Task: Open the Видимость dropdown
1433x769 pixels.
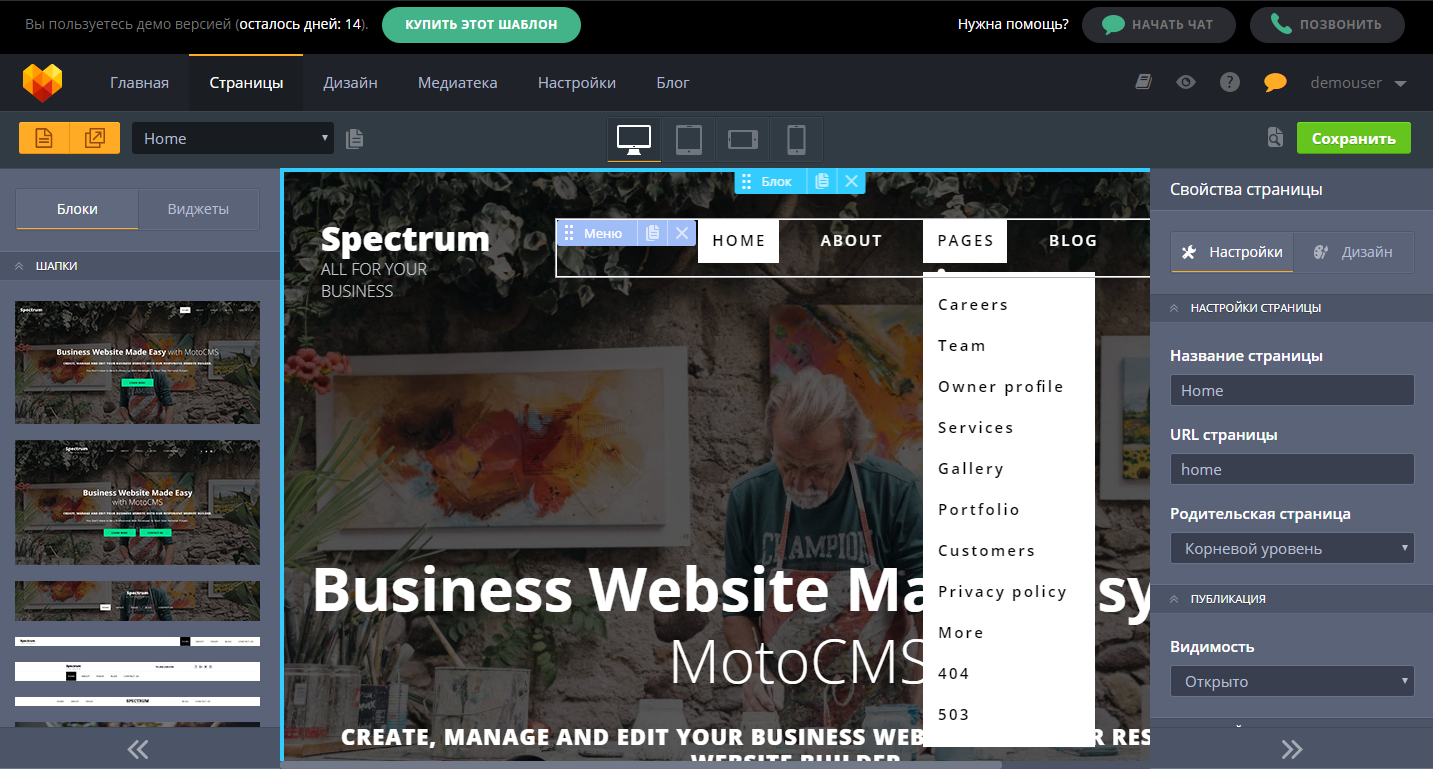Action: point(1291,681)
